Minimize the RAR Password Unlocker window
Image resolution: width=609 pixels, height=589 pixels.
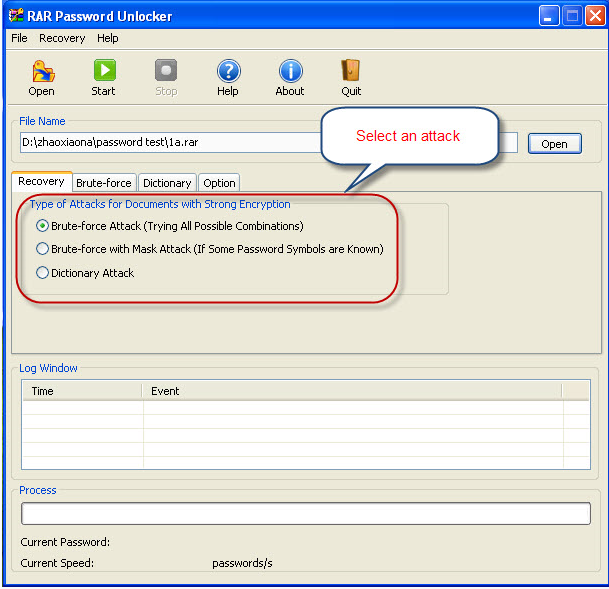tap(549, 16)
